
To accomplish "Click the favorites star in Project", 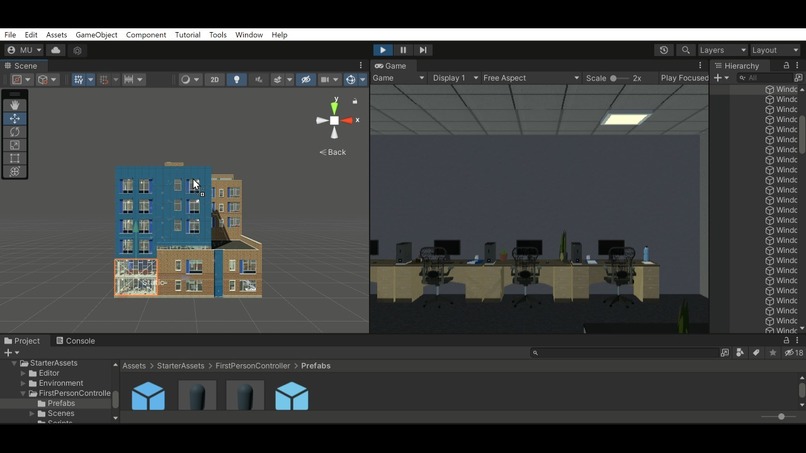I will [x=773, y=352].
